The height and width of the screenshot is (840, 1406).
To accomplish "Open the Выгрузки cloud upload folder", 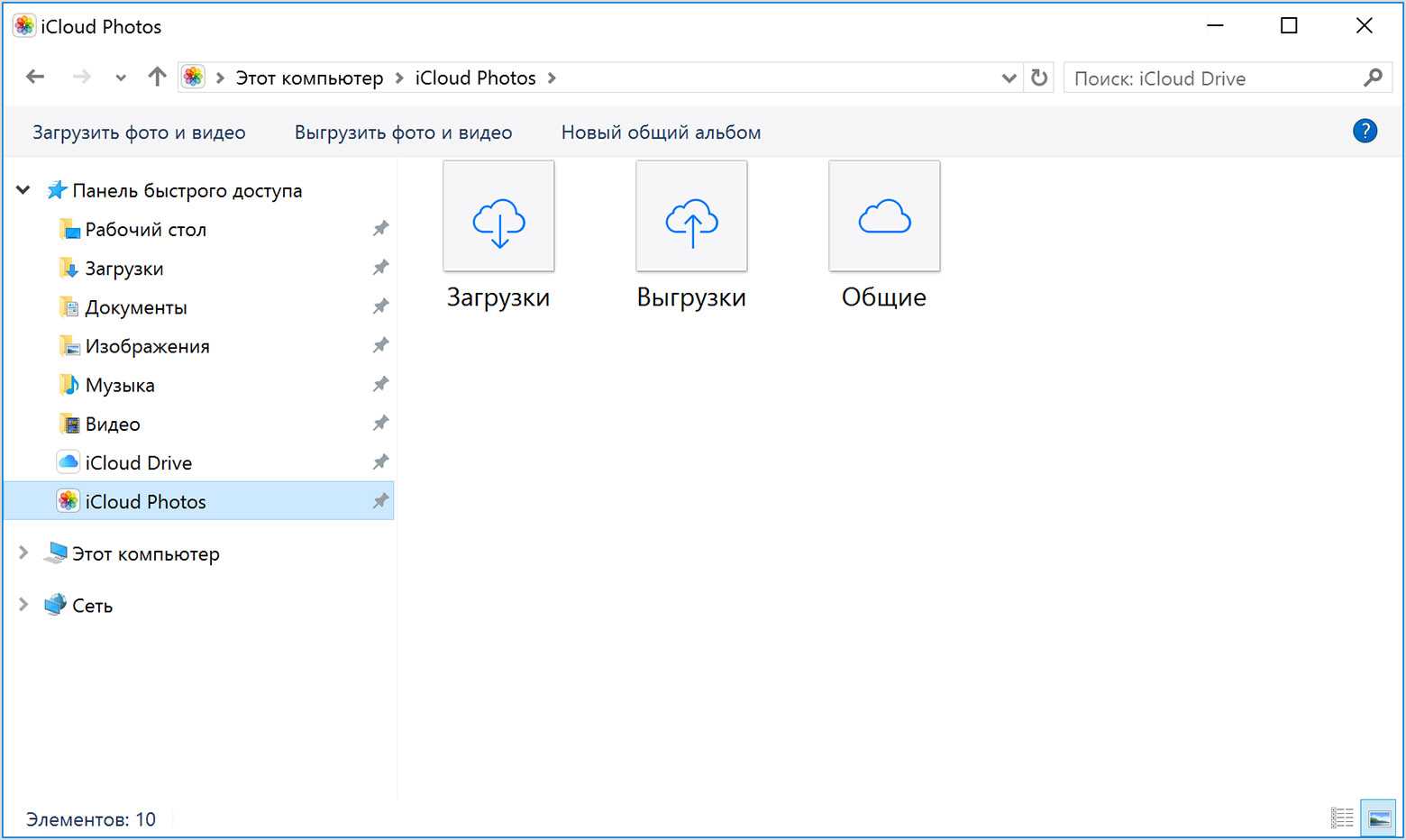I will [x=691, y=217].
